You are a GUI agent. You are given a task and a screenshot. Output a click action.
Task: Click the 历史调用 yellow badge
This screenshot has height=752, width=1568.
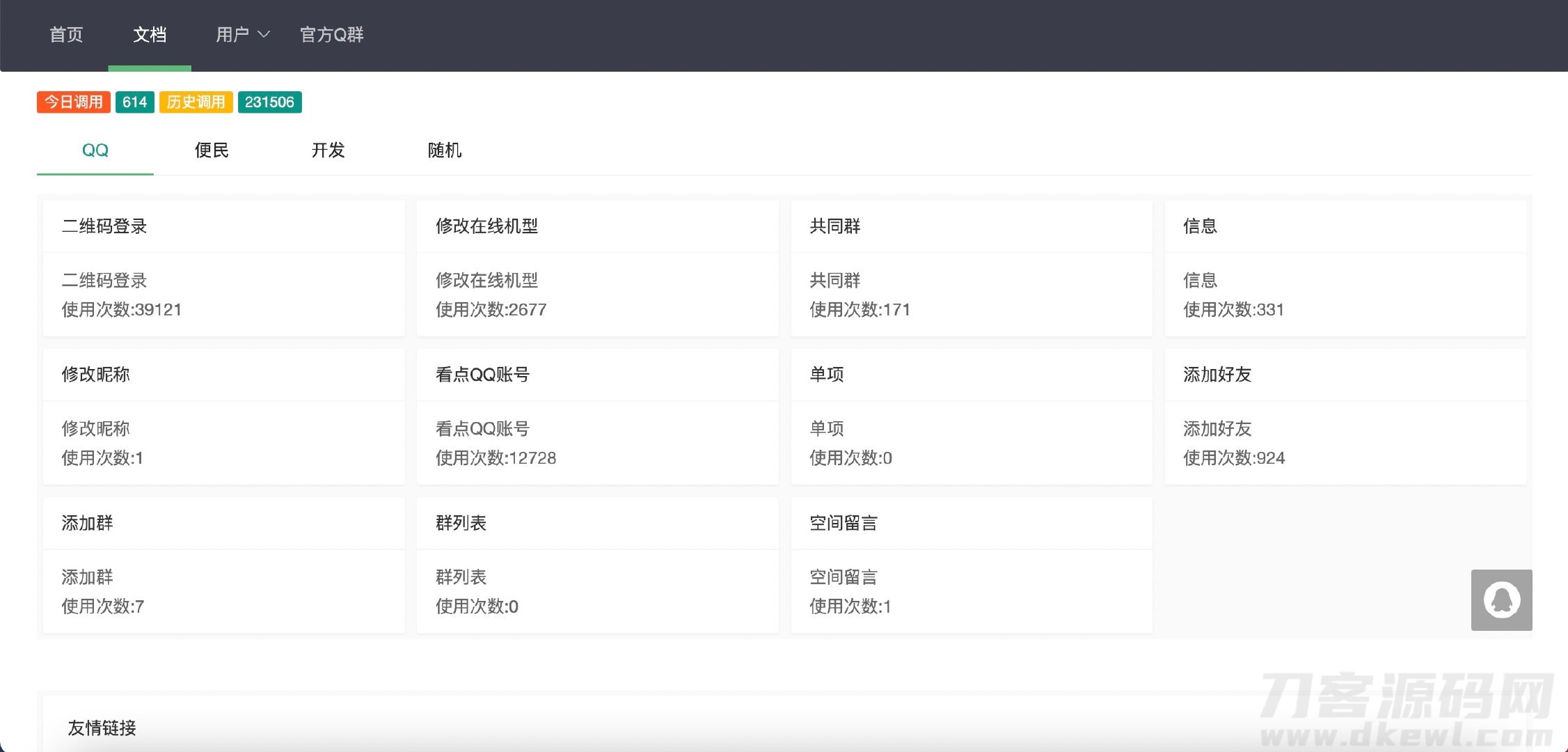[x=196, y=102]
